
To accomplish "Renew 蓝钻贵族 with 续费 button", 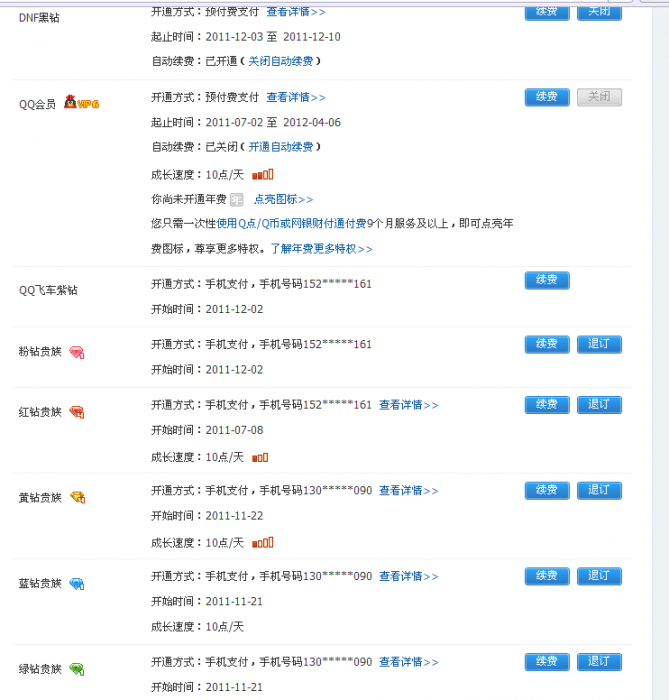I will click(x=547, y=576).
